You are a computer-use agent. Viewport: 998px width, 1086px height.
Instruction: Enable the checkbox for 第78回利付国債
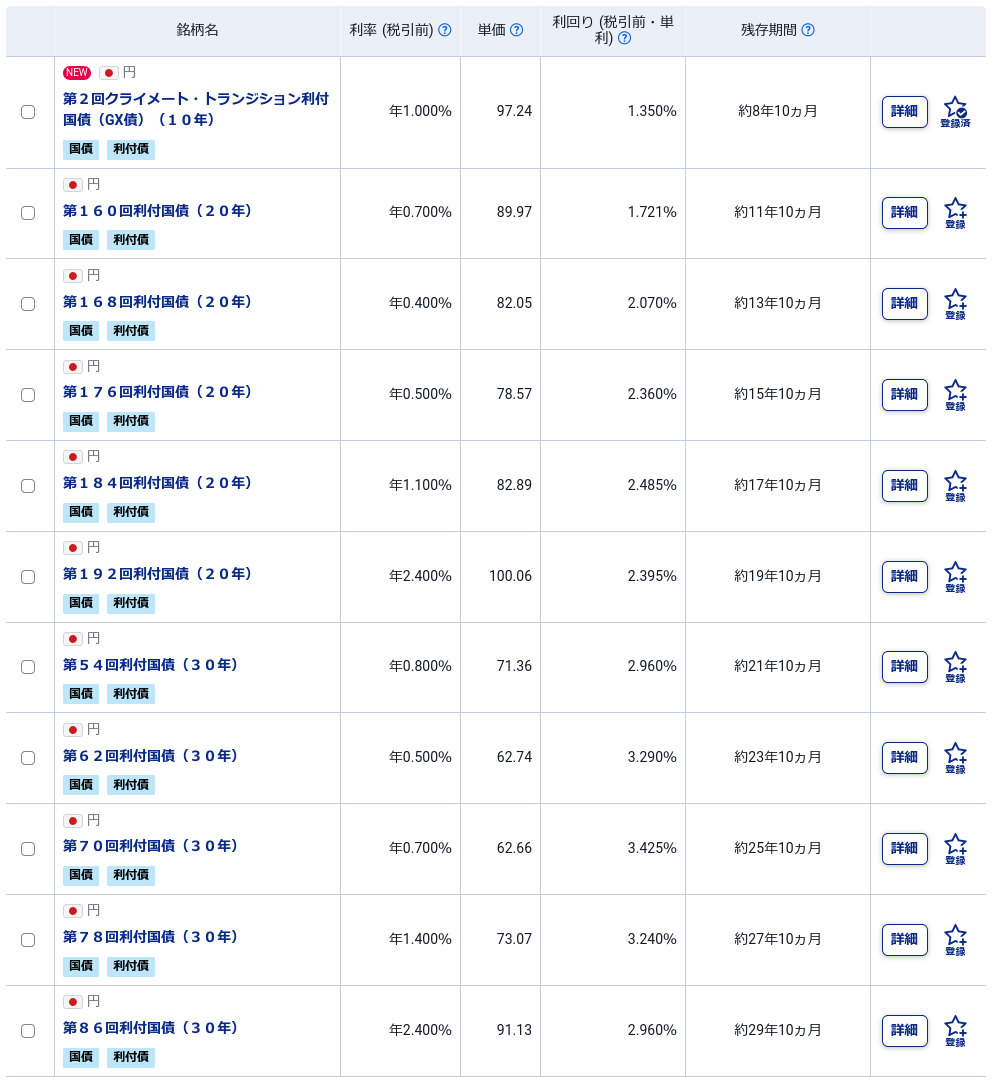click(28, 939)
